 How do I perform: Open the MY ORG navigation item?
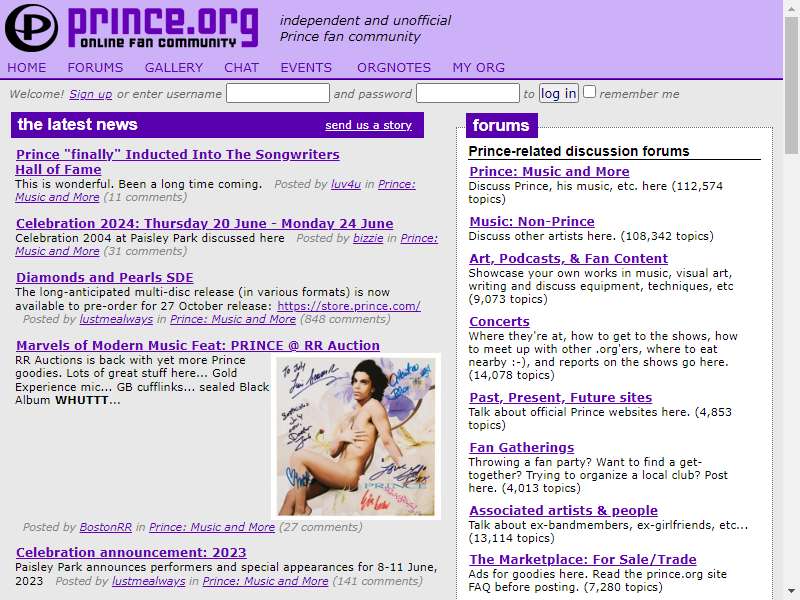click(x=479, y=67)
